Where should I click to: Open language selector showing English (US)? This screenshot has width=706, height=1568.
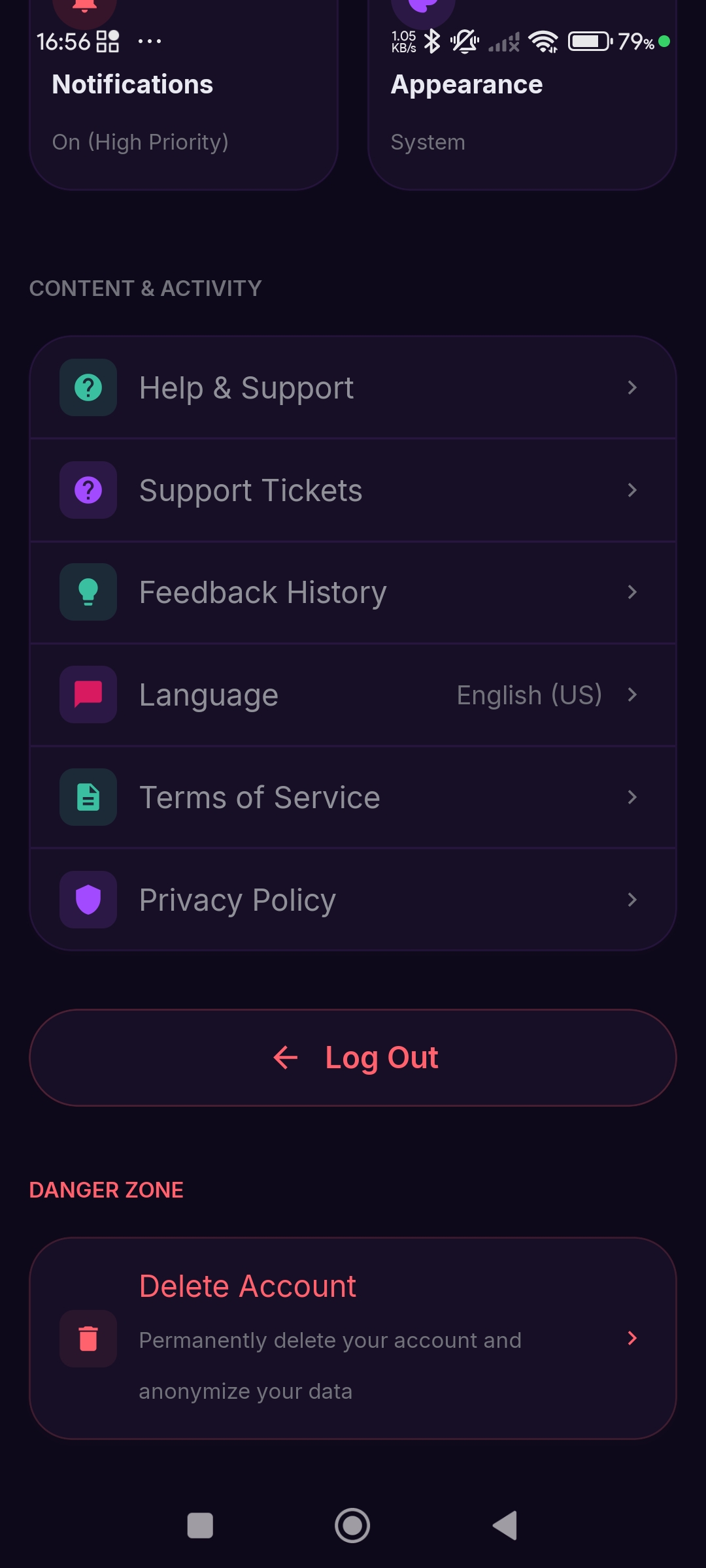tap(529, 695)
